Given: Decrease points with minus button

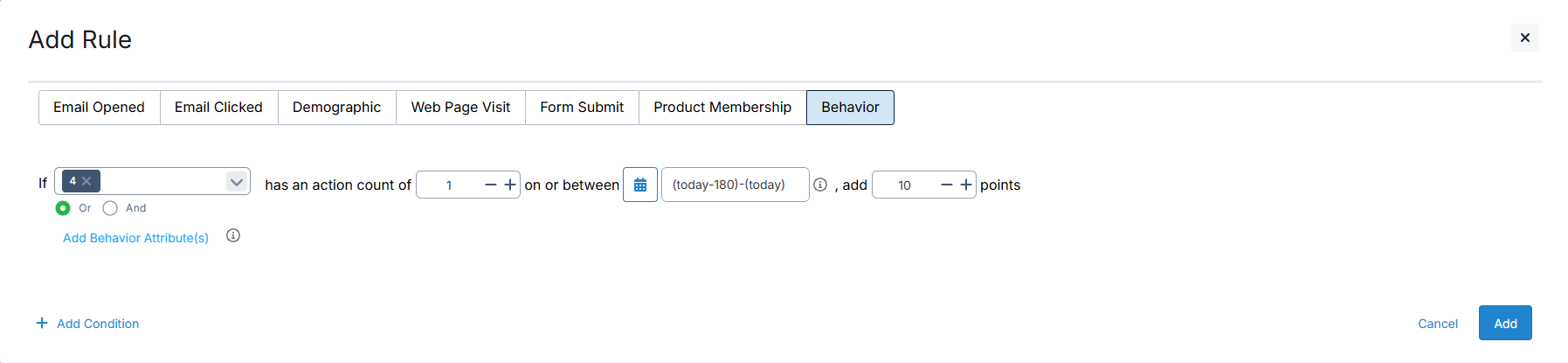Looking at the screenshot, I should point(946,185).
